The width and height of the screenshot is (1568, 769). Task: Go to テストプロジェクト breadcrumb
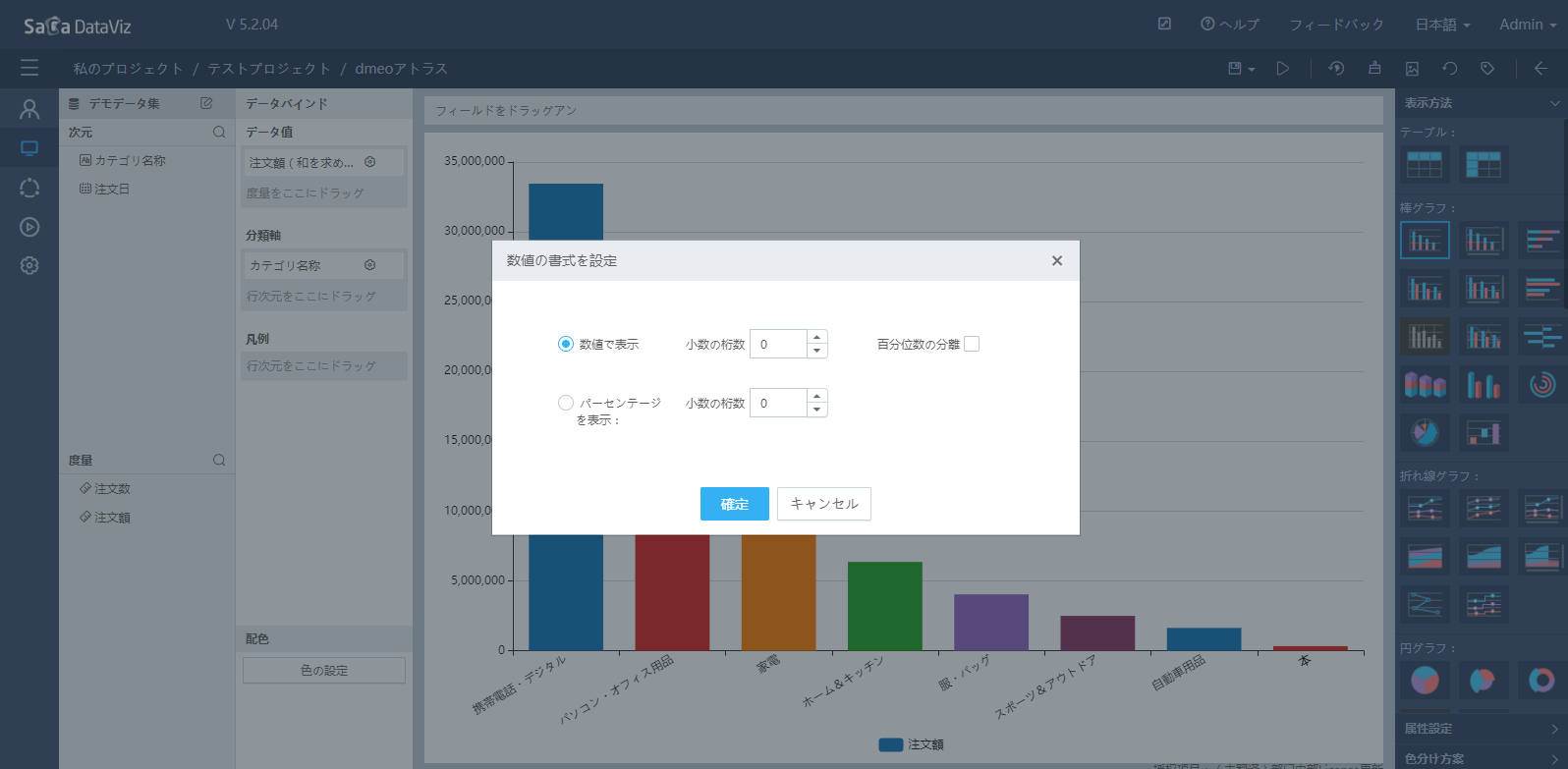(x=268, y=69)
